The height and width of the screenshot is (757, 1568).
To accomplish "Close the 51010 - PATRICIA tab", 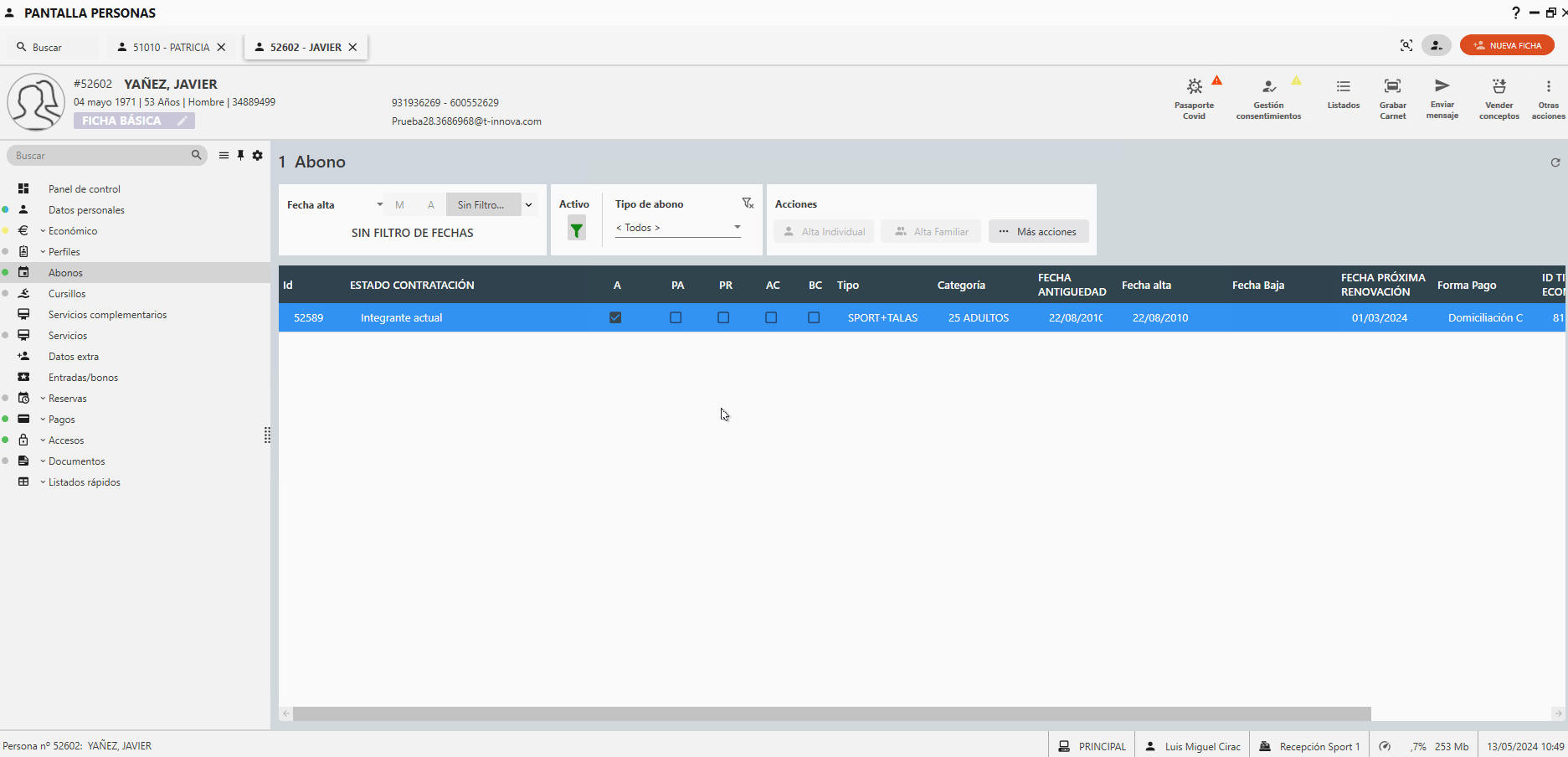I will click(x=221, y=47).
